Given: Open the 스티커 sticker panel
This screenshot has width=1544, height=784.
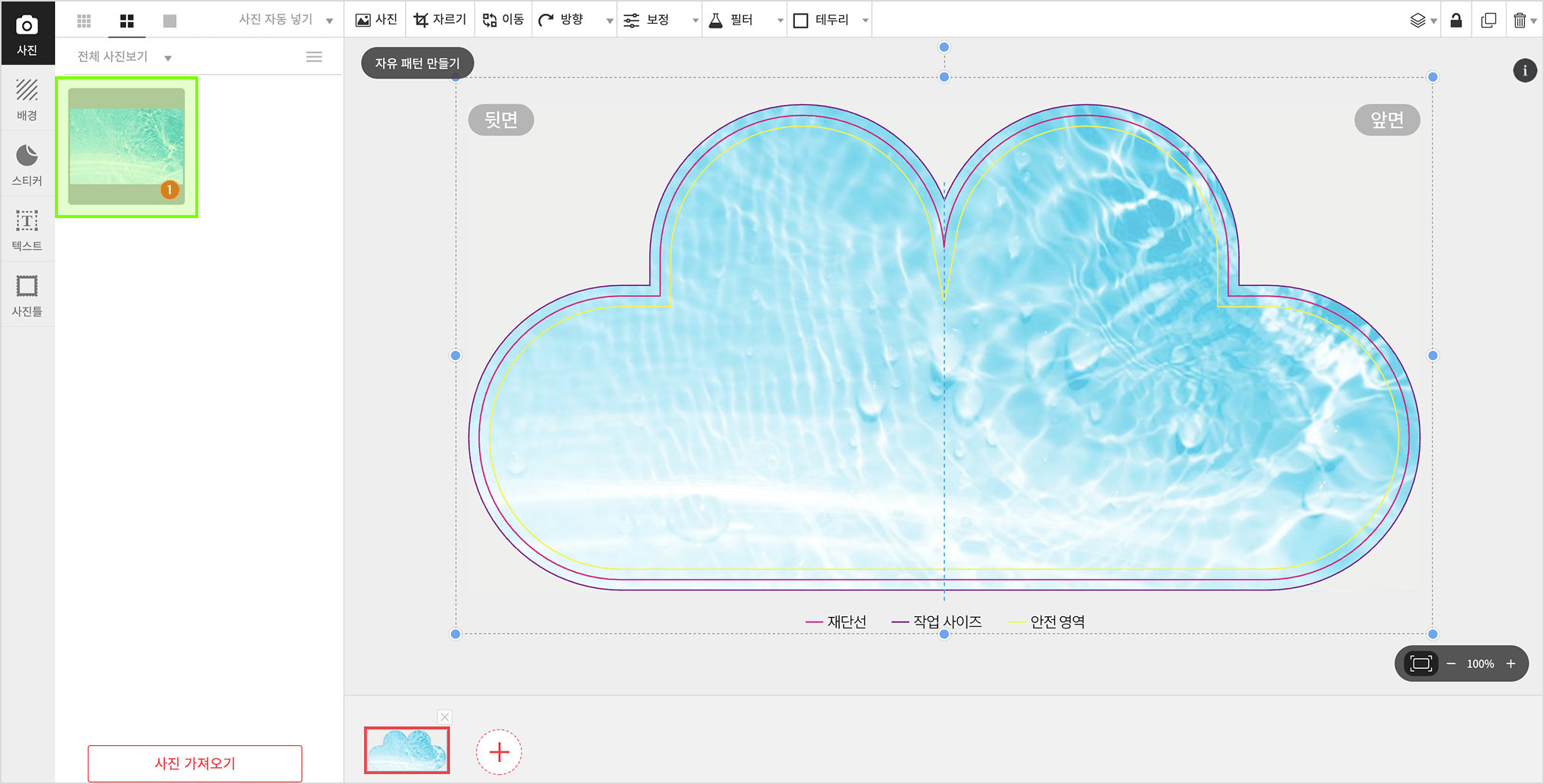Looking at the screenshot, I should pos(27,165).
